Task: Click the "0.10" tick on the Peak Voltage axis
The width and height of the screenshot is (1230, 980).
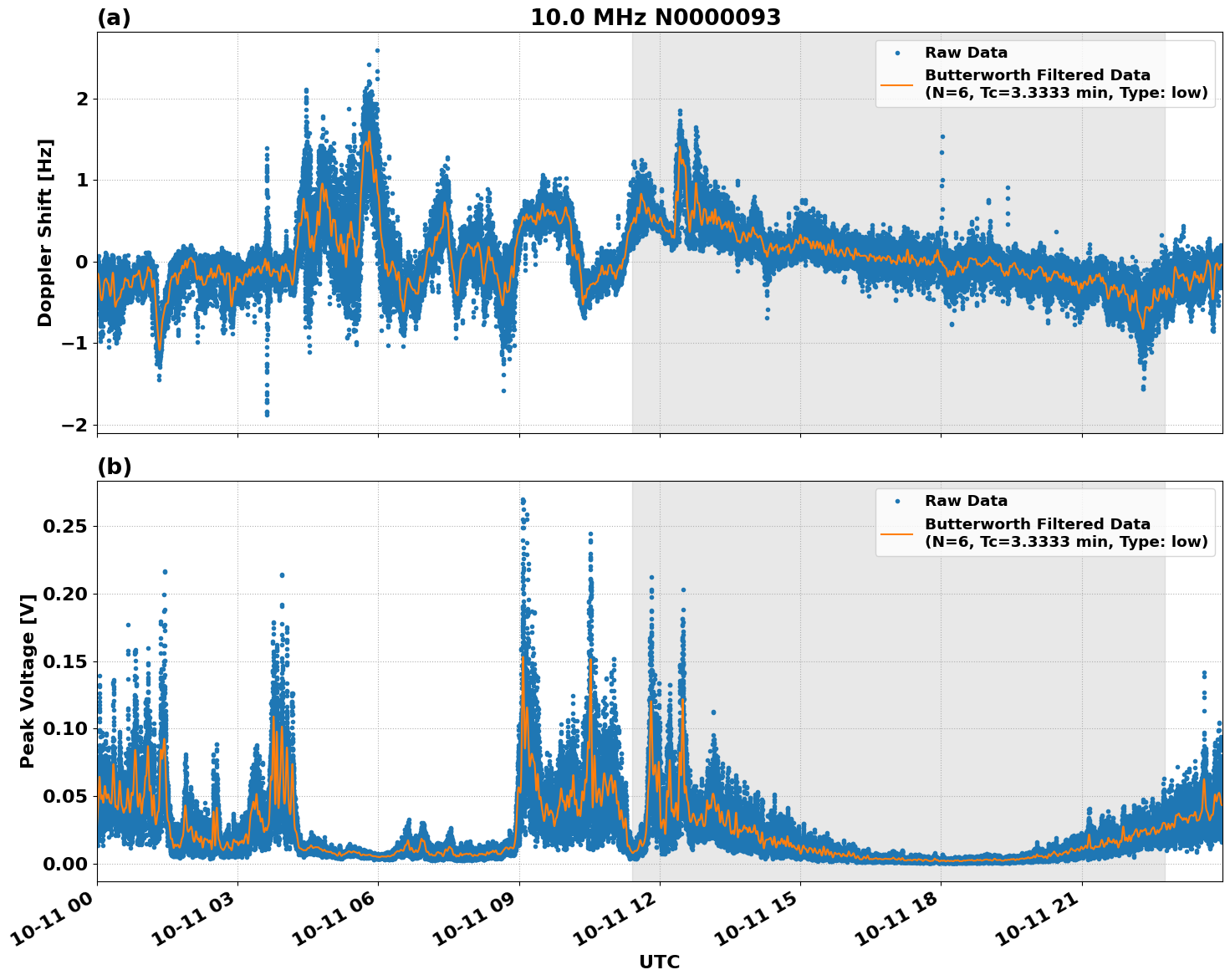Action: pos(64,729)
